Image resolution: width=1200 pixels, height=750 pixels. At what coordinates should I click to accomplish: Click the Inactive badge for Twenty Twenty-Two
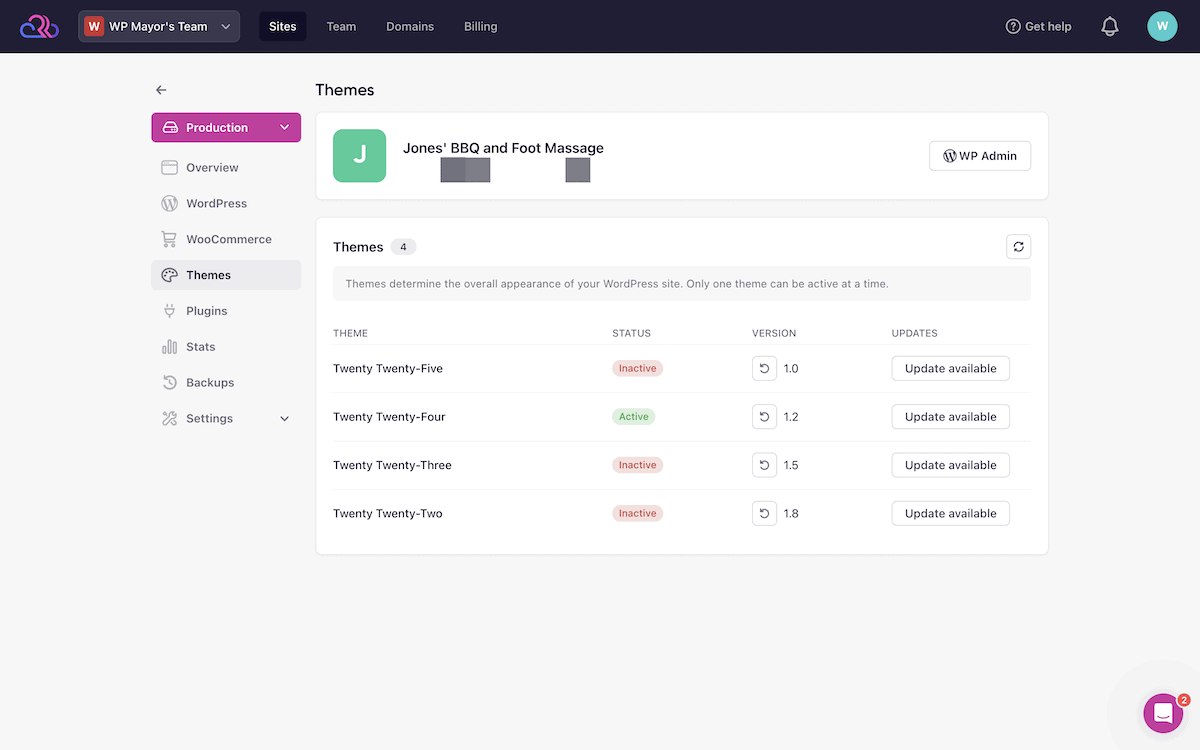(638, 513)
